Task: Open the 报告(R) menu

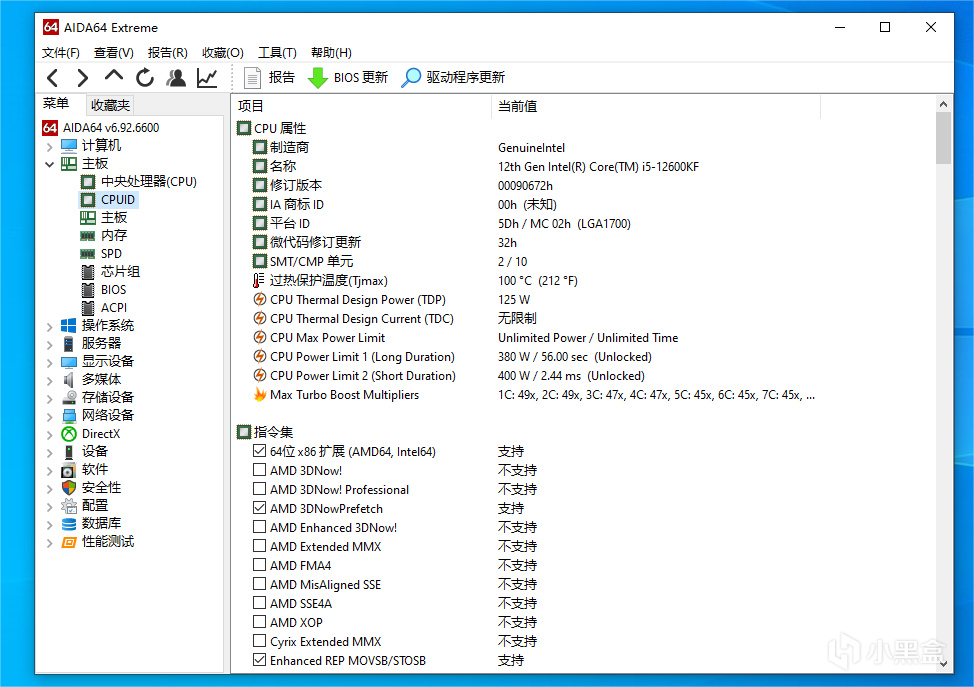Action: (168, 53)
